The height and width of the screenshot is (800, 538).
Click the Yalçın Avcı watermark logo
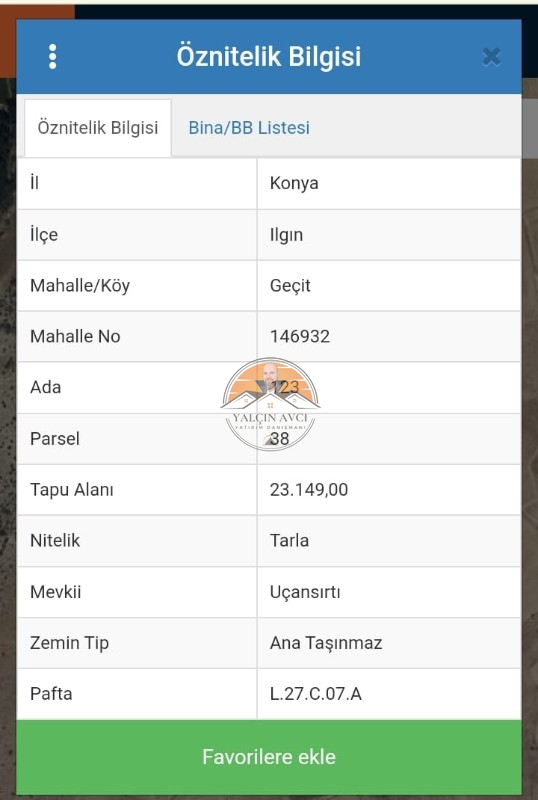[x=270, y=405]
